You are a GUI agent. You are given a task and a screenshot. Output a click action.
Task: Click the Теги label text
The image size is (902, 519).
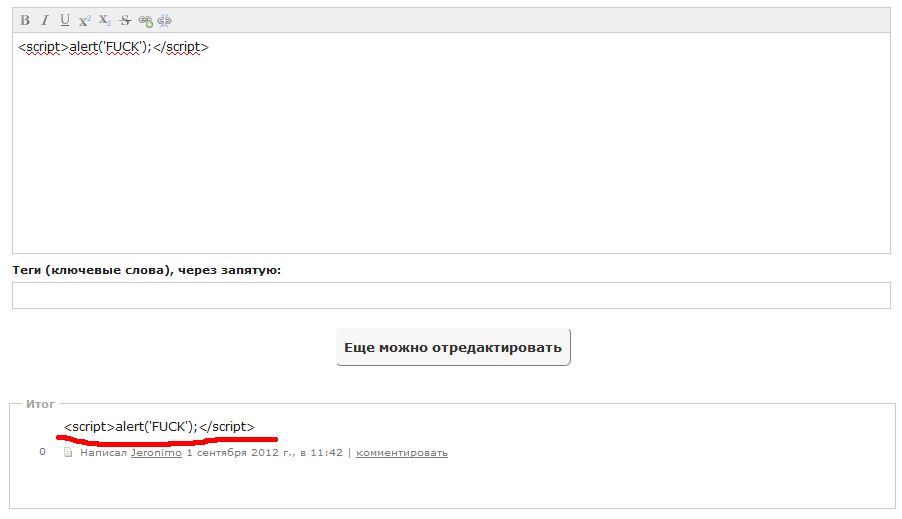(147, 270)
